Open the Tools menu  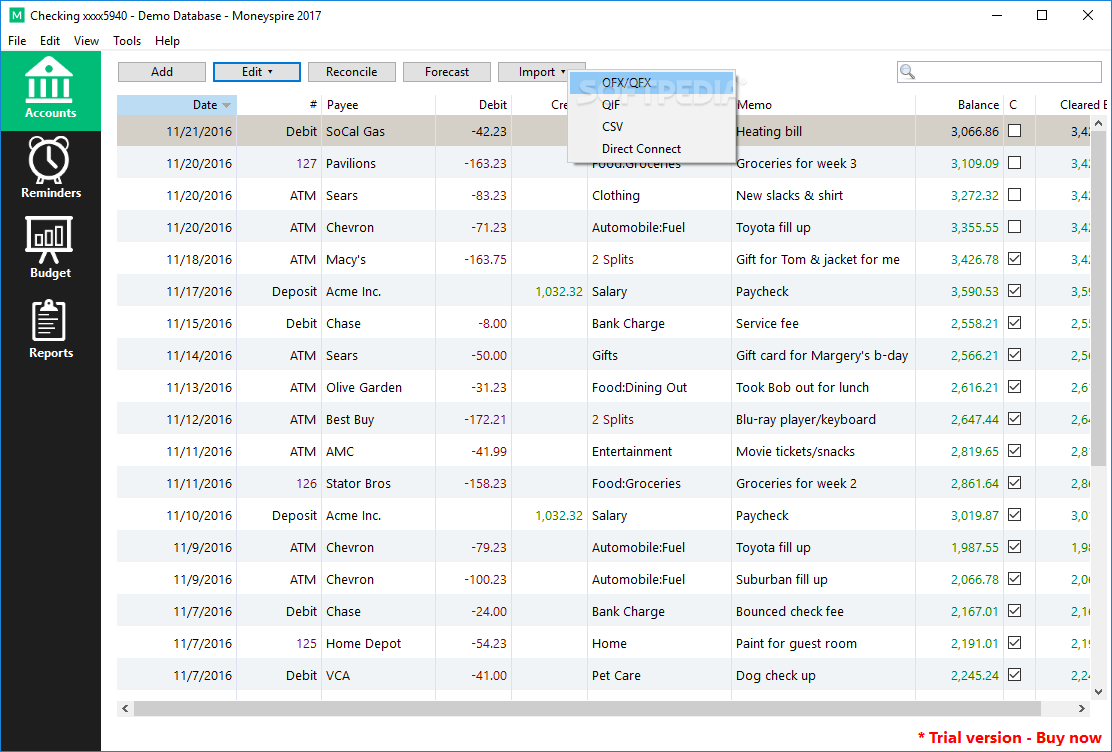pos(127,40)
